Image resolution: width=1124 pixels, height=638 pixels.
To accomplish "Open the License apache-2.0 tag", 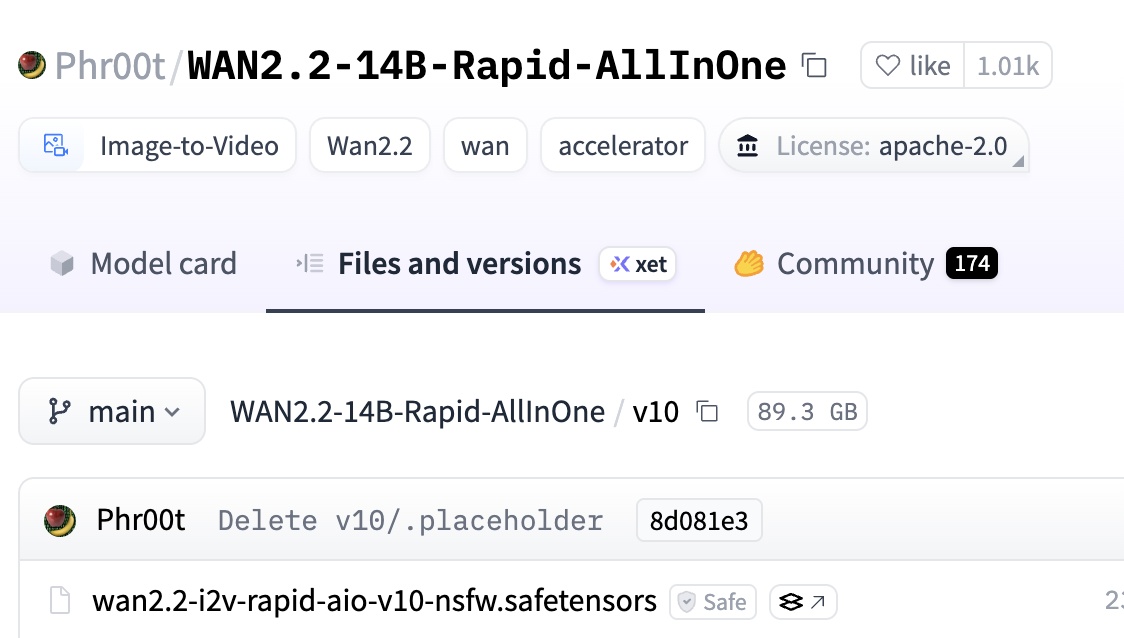I will click(874, 146).
